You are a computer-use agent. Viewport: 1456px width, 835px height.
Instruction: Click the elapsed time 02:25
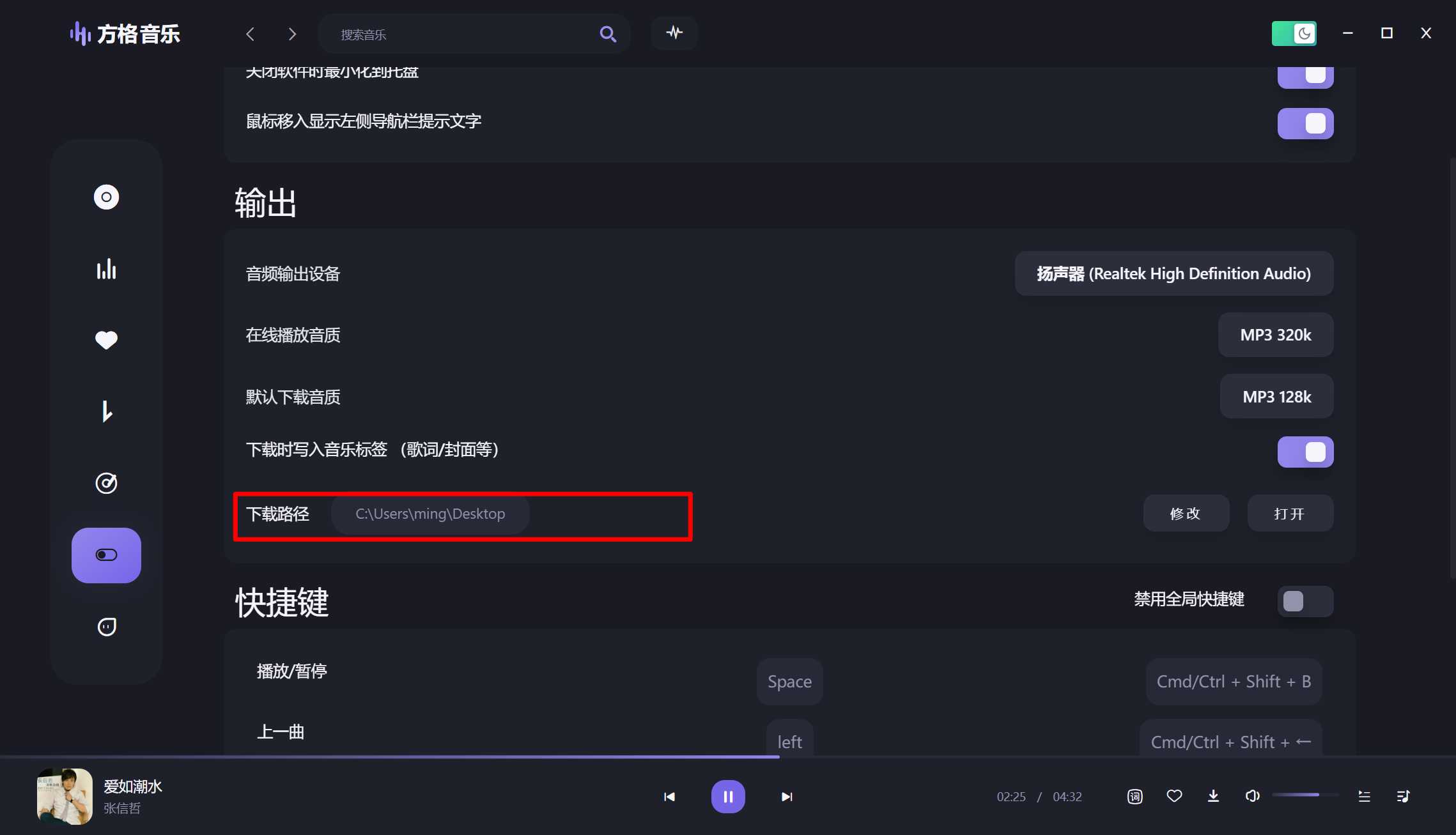(1011, 797)
